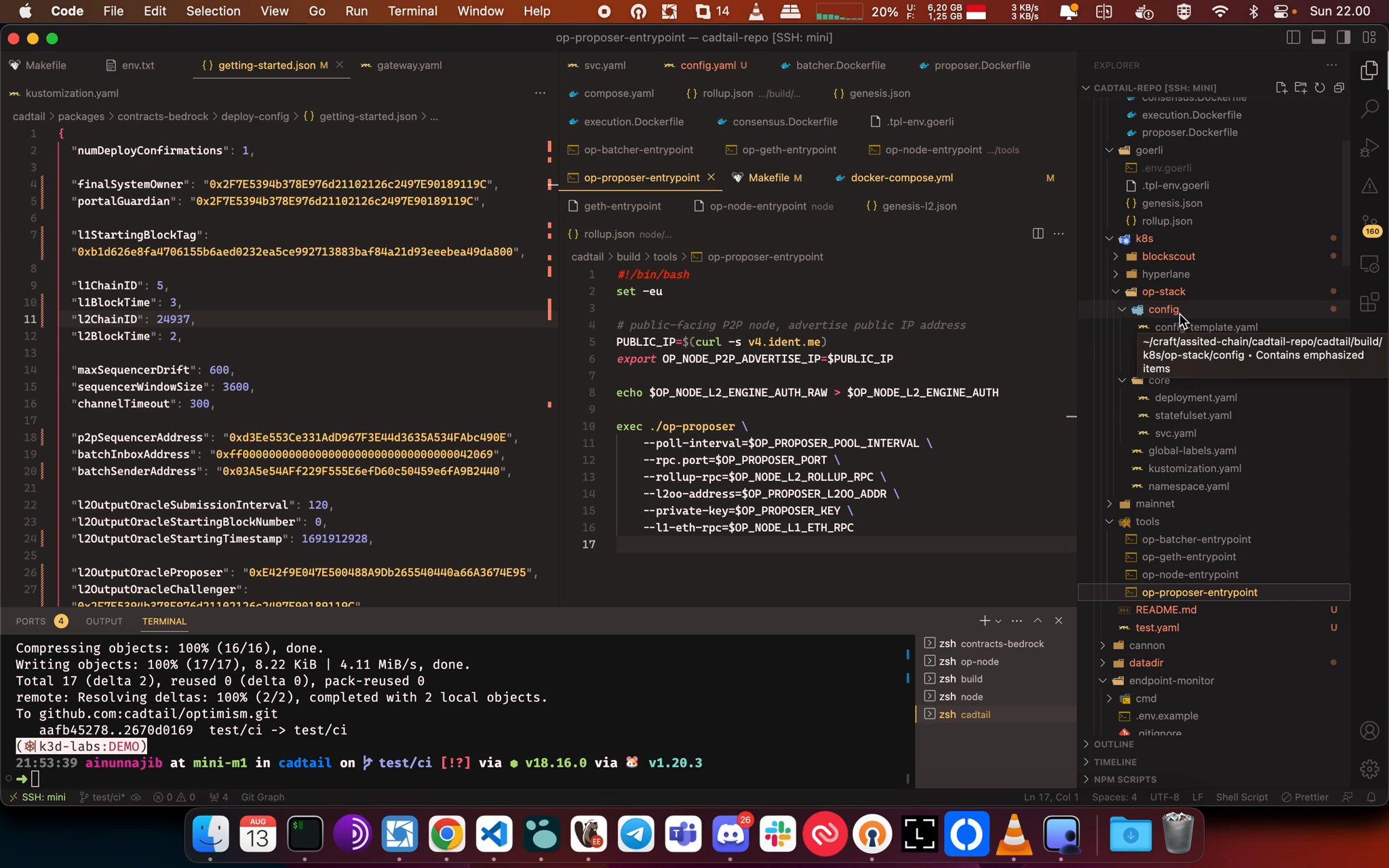Screen dimensions: 1389x868
Task: Open Run and Debug view
Action: [1369, 147]
